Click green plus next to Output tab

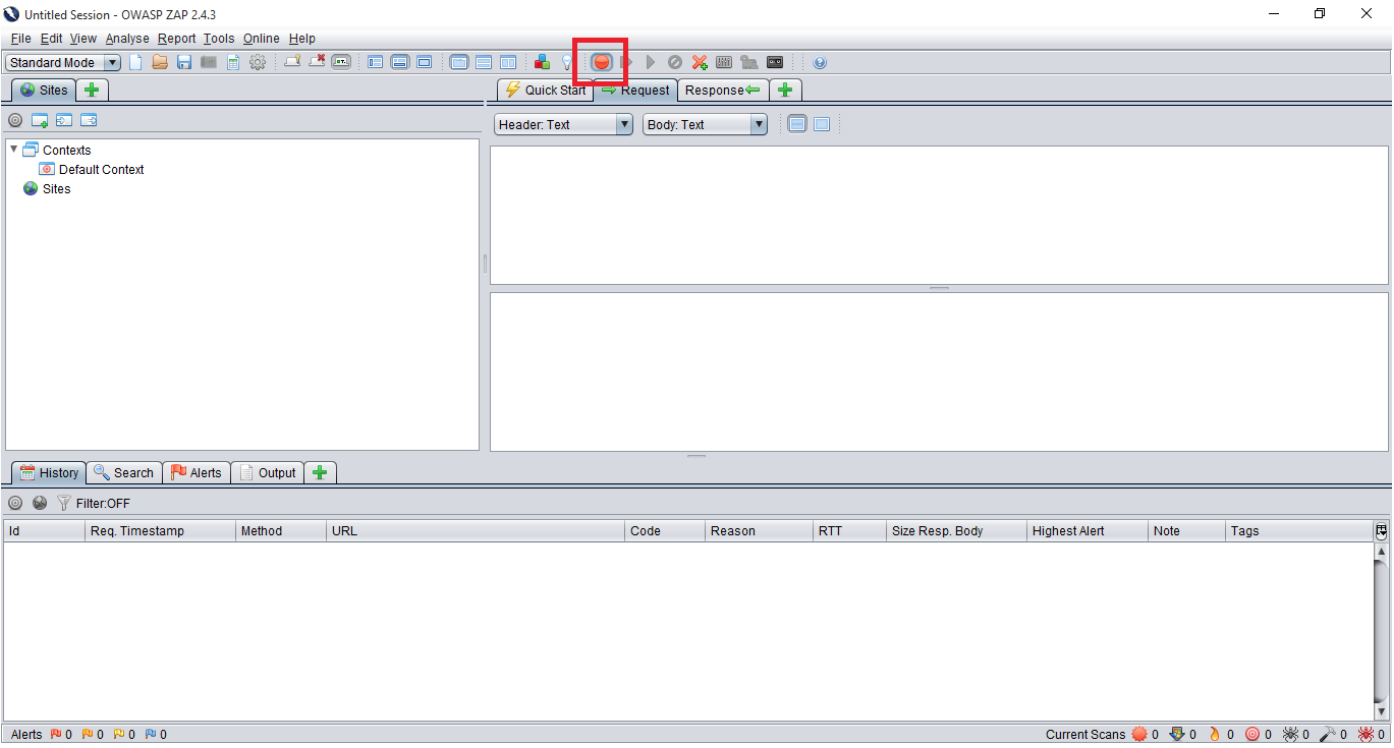[x=320, y=472]
